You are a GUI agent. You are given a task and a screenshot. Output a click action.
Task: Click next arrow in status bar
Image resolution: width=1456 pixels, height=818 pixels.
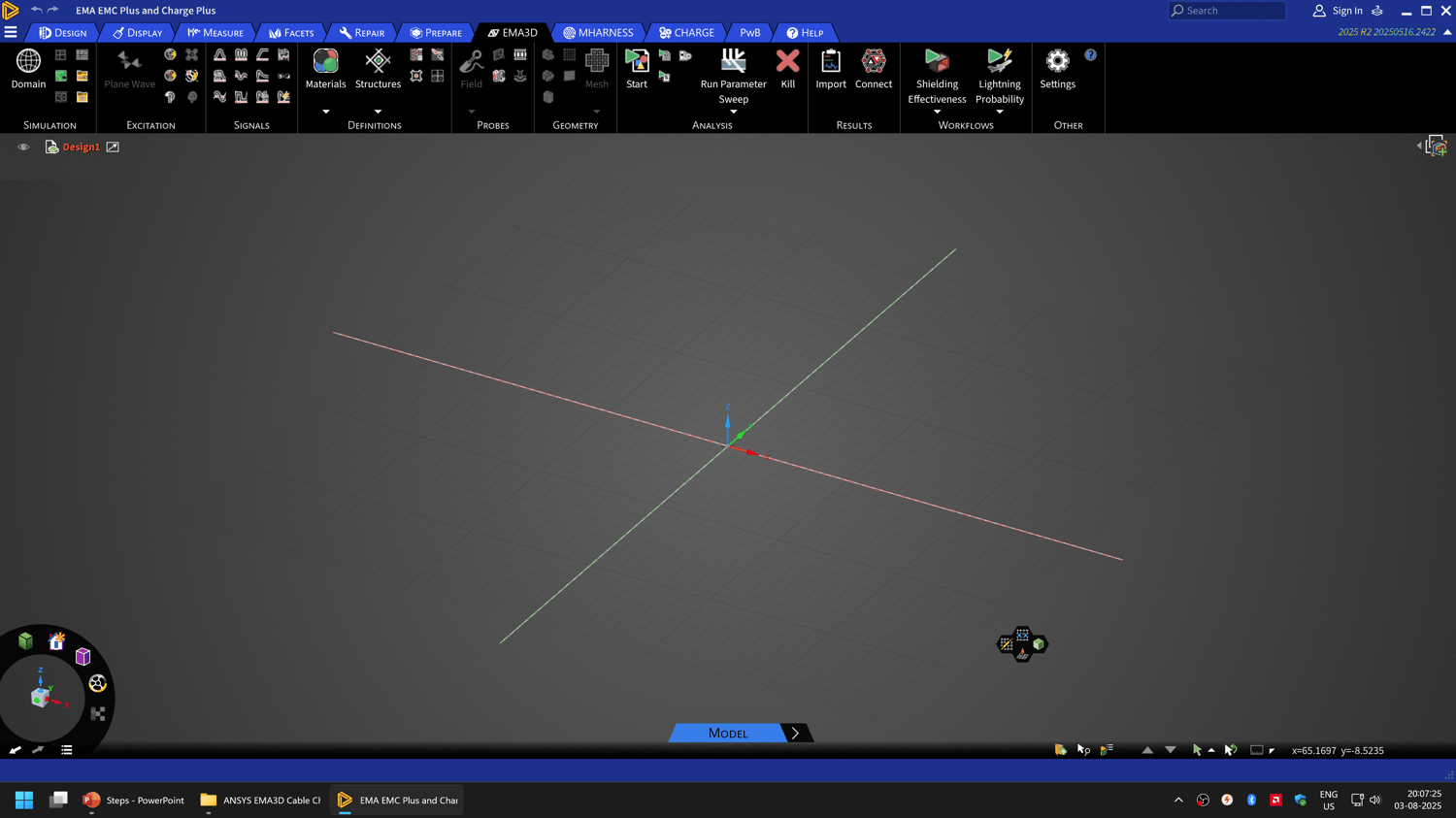[x=1171, y=750]
